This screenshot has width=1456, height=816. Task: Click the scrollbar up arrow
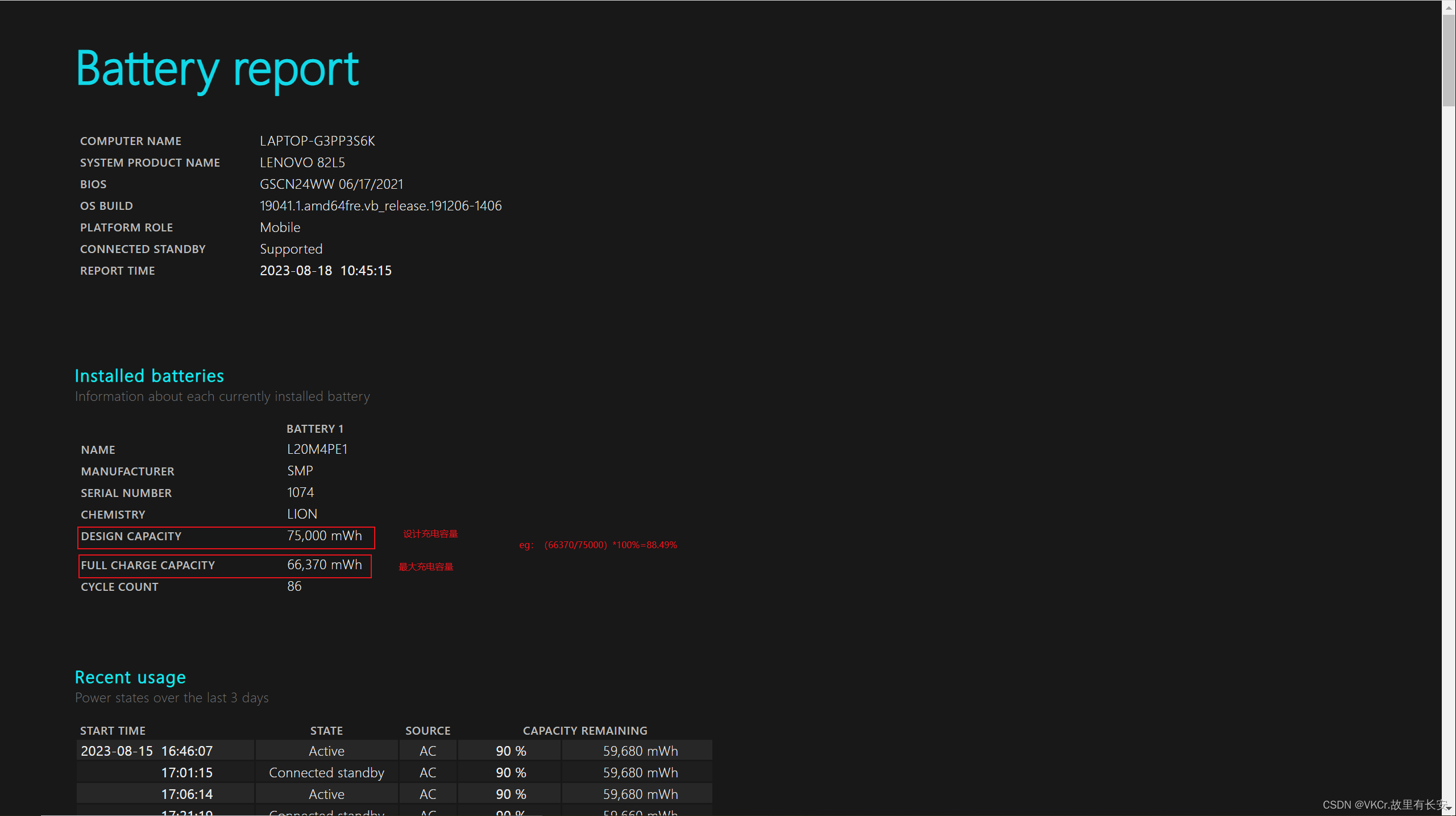[x=1449, y=7]
